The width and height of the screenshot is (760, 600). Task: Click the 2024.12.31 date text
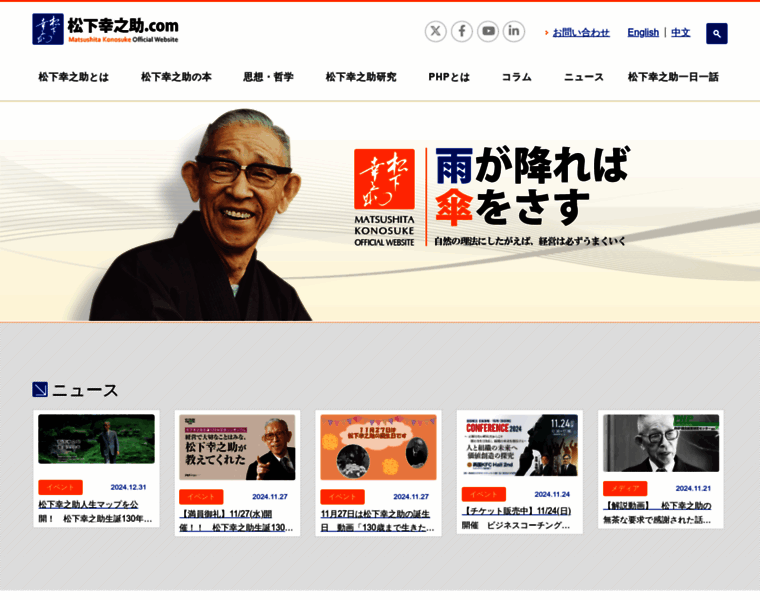coord(128,487)
